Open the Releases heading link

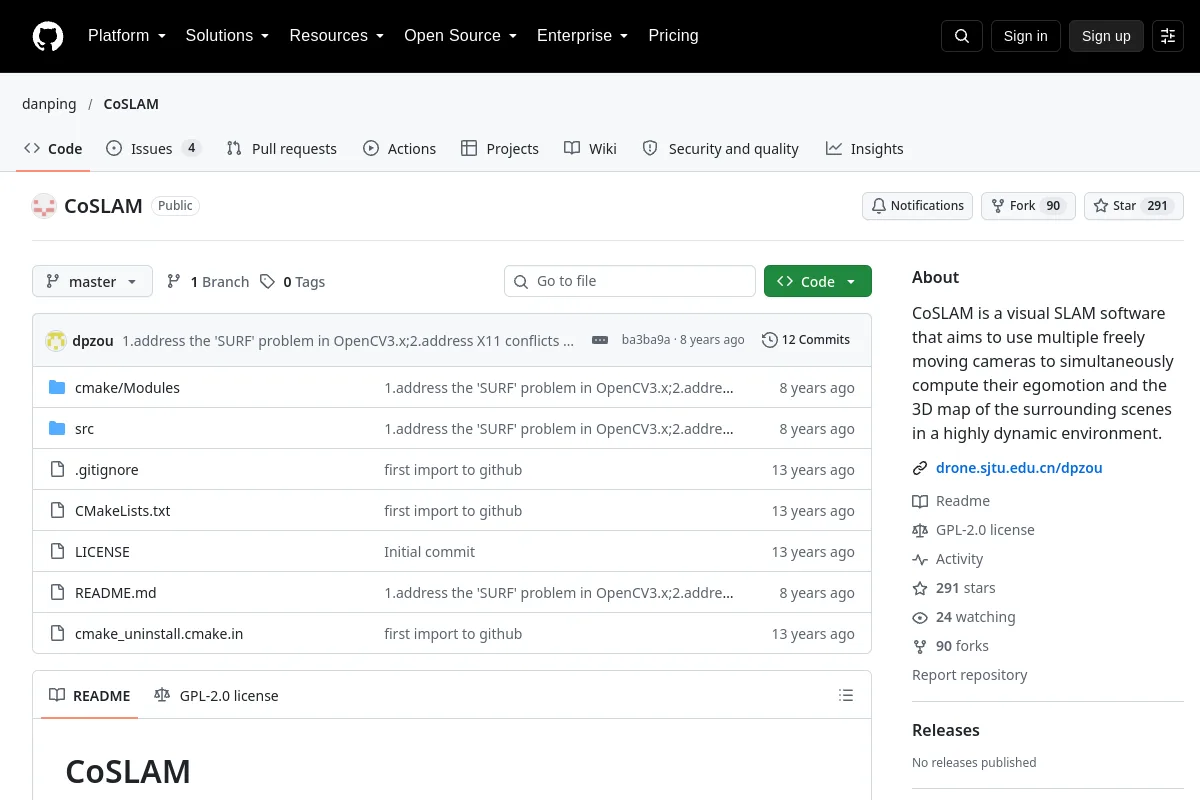(x=946, y=730)
